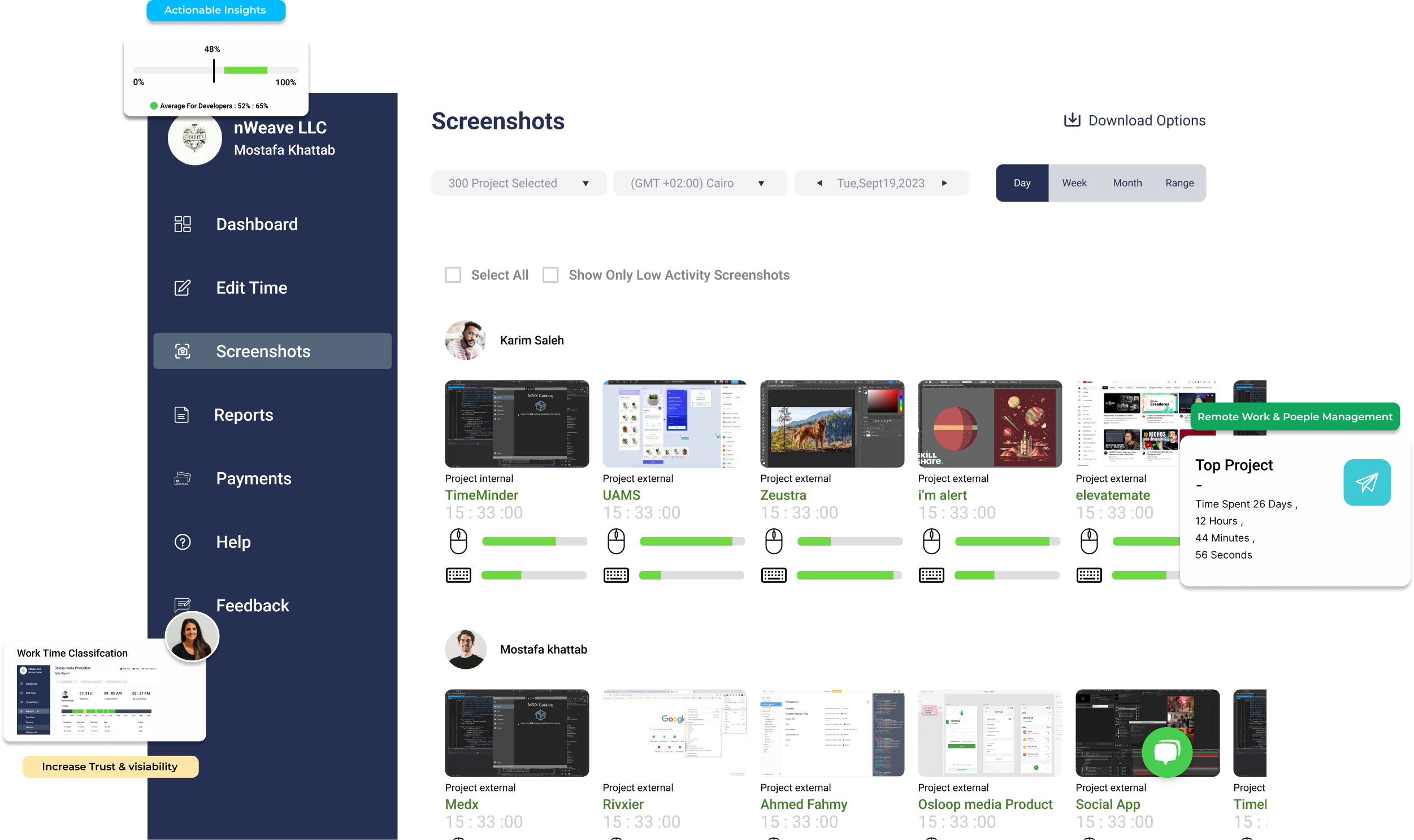1414x840 pixels.
Task: Click keyboard activity bar under Zeustra
Action: [848, 575]
